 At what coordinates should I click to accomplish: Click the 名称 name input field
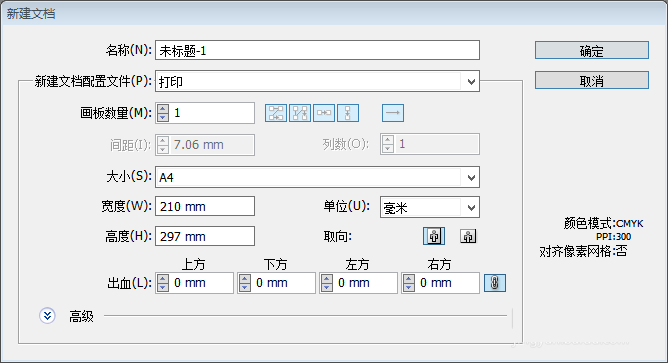(317, 50)
